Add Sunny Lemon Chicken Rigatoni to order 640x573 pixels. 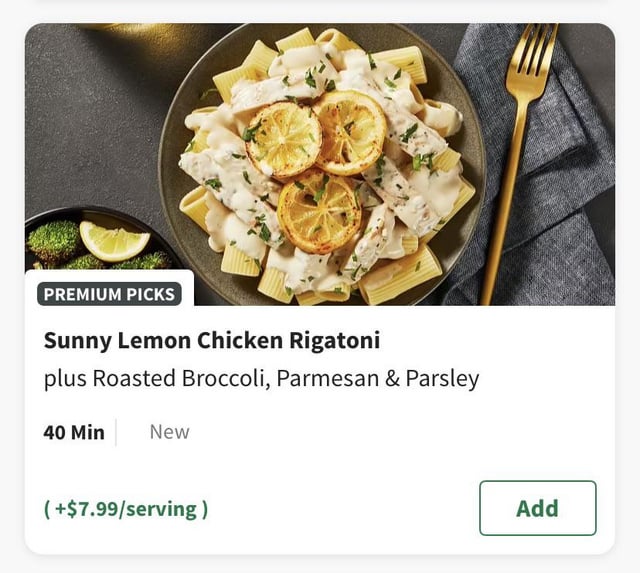tap(537, 508)
